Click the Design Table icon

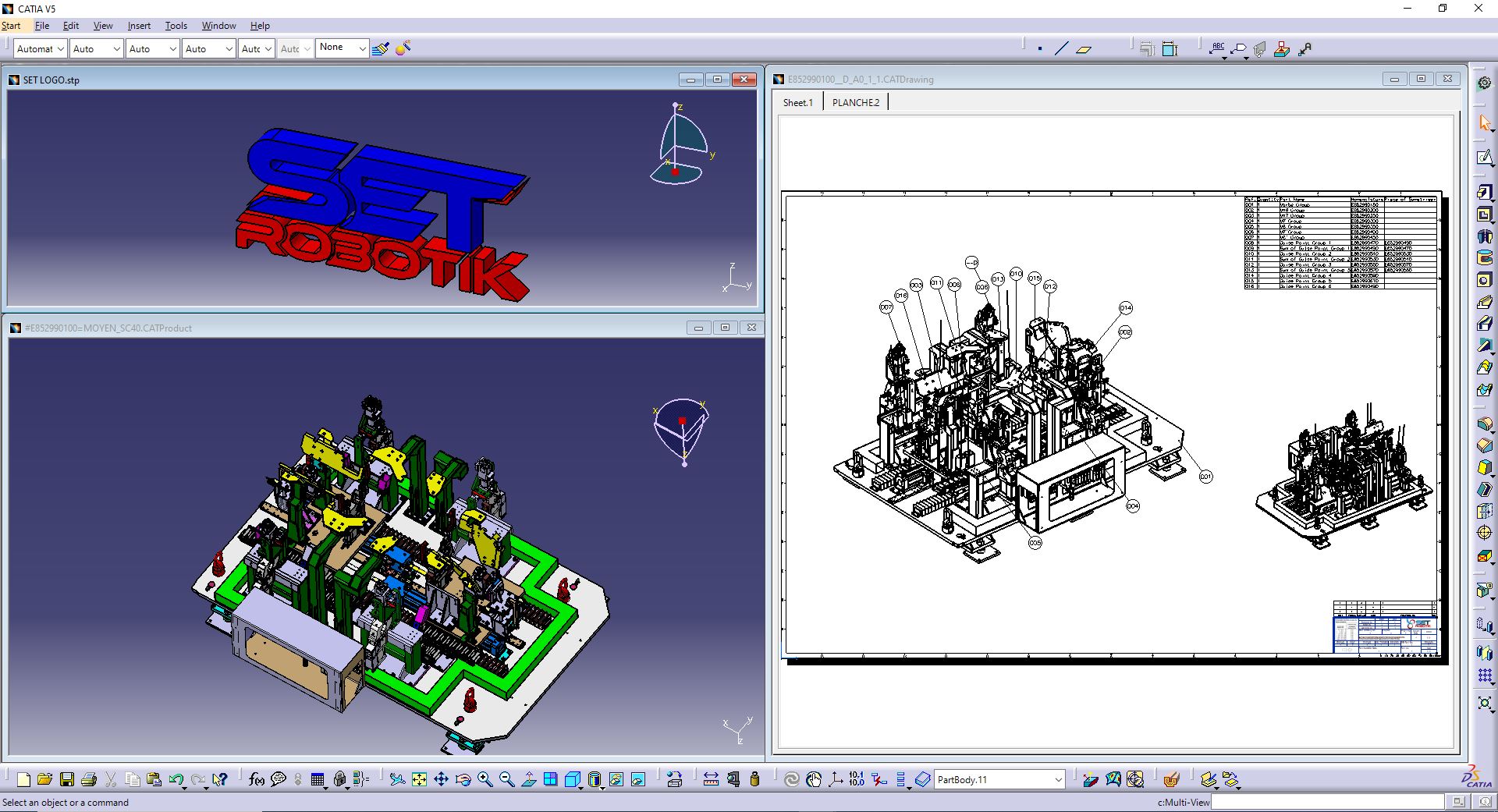pyautogui.click(x=317, y=779)
